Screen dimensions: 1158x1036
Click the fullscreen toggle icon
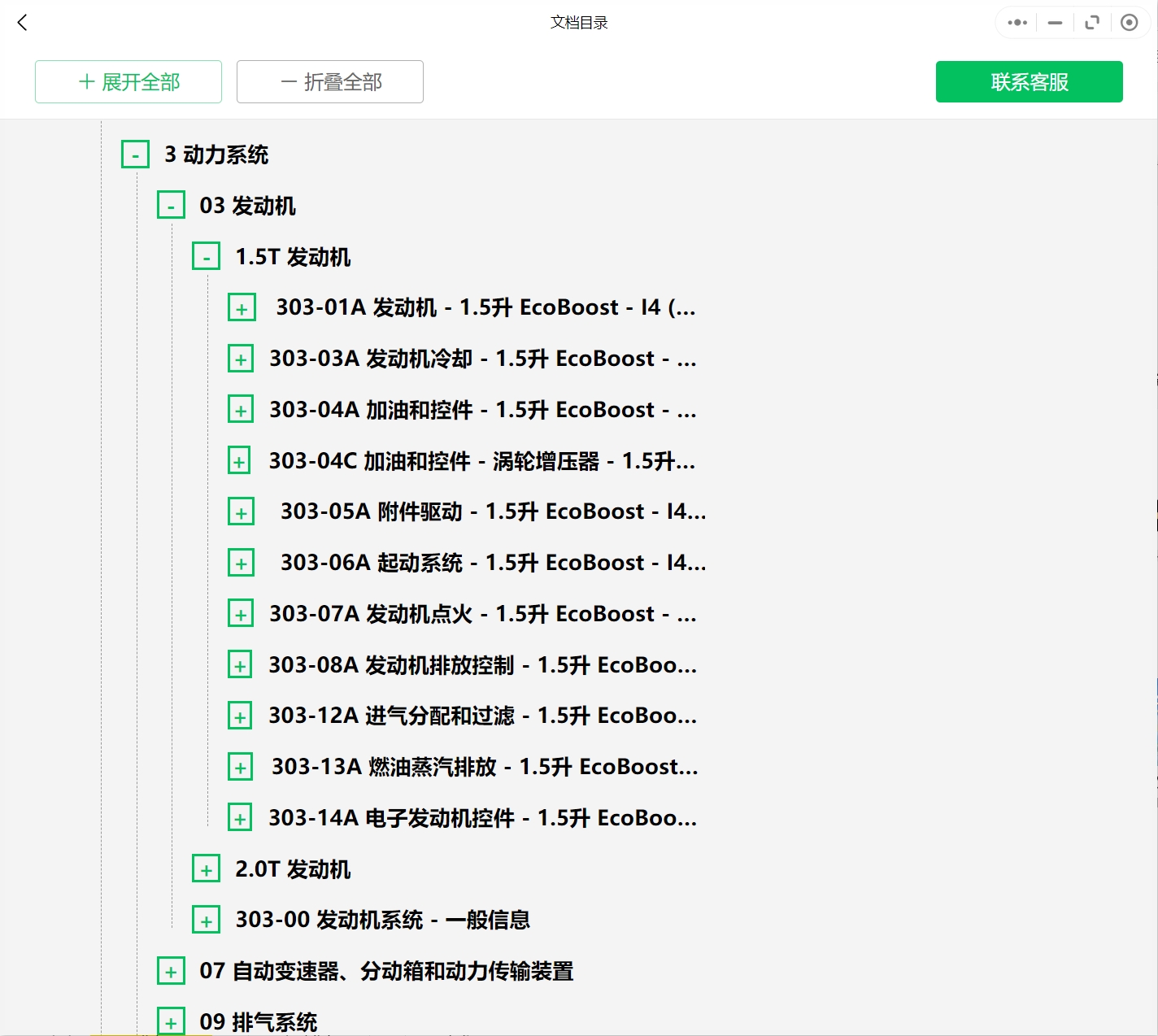(x=1091, y=23)
